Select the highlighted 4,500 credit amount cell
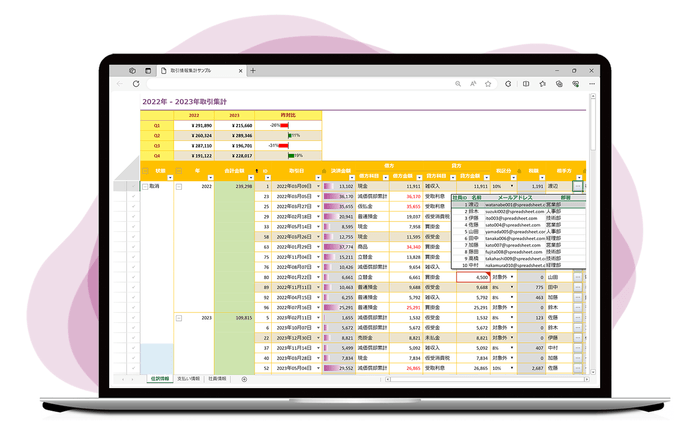 (x=473, y=277)
